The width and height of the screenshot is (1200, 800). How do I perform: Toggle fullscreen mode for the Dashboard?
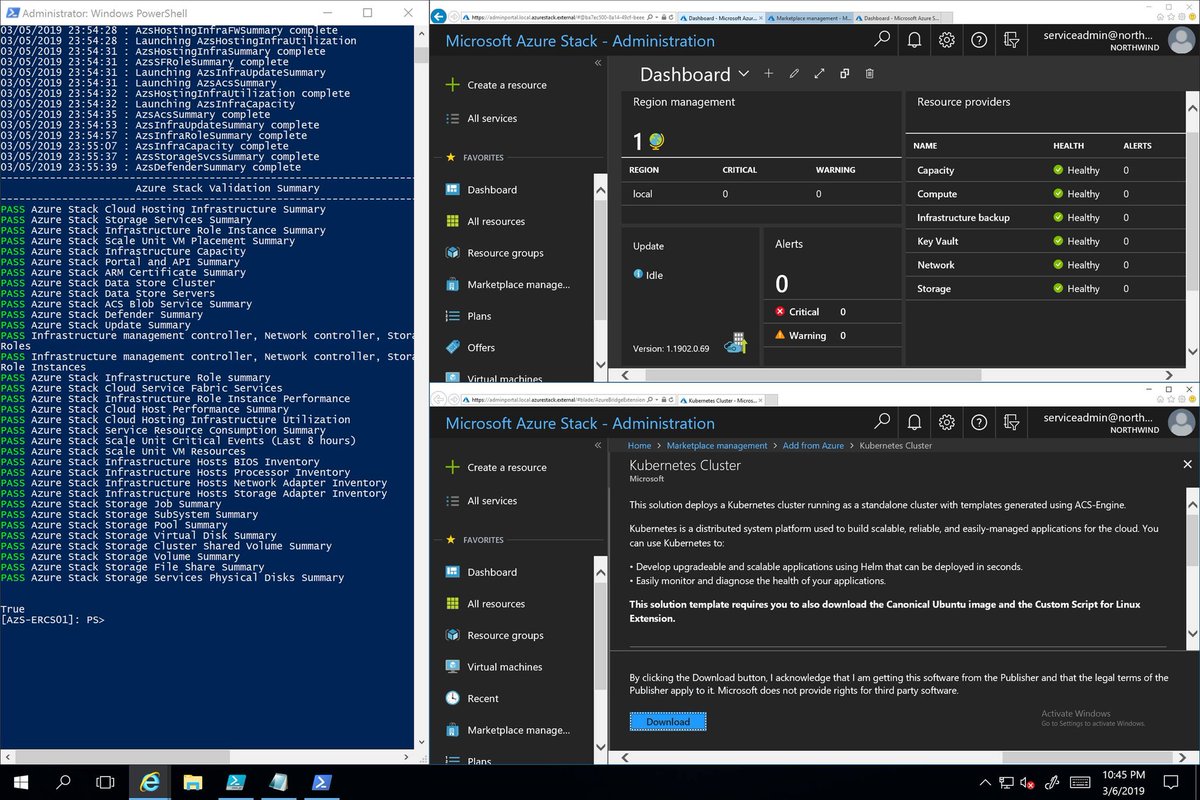[x=820, y=74]
